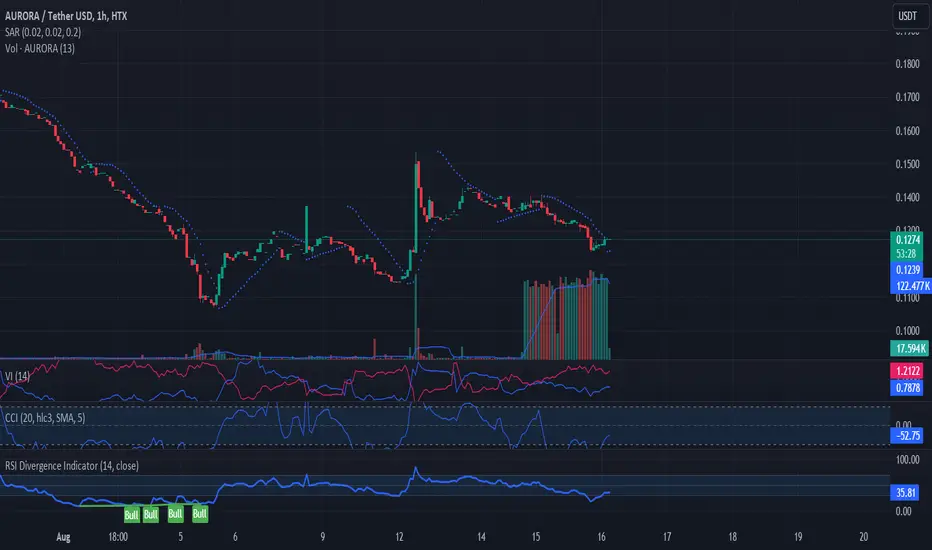Click the date 18 on time axis
The height and width of the screenshot is (550, 932).
coord(733,537)
